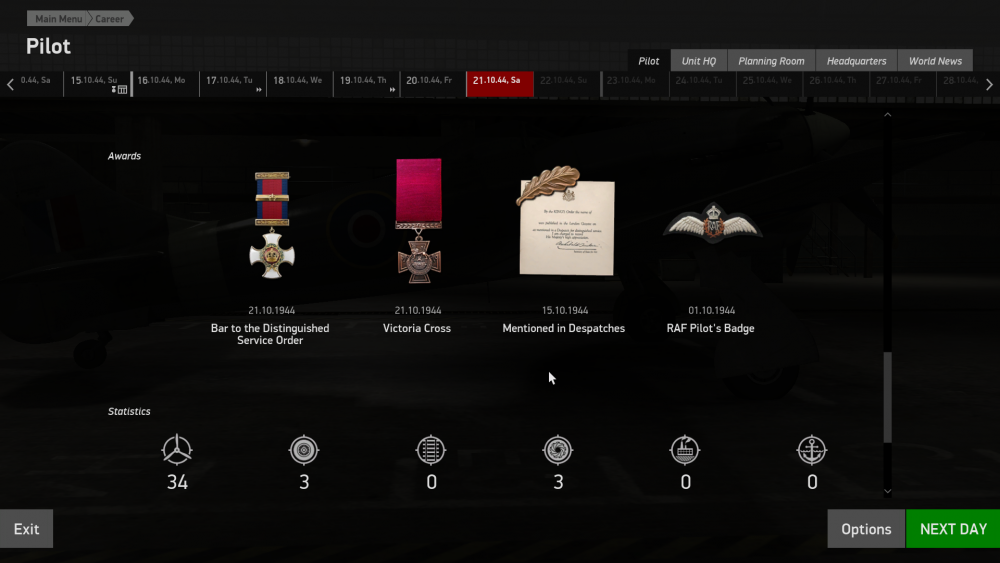Click the Victoria Cross label
This screenshot has height=563, width=1000.
click(416, 328)
